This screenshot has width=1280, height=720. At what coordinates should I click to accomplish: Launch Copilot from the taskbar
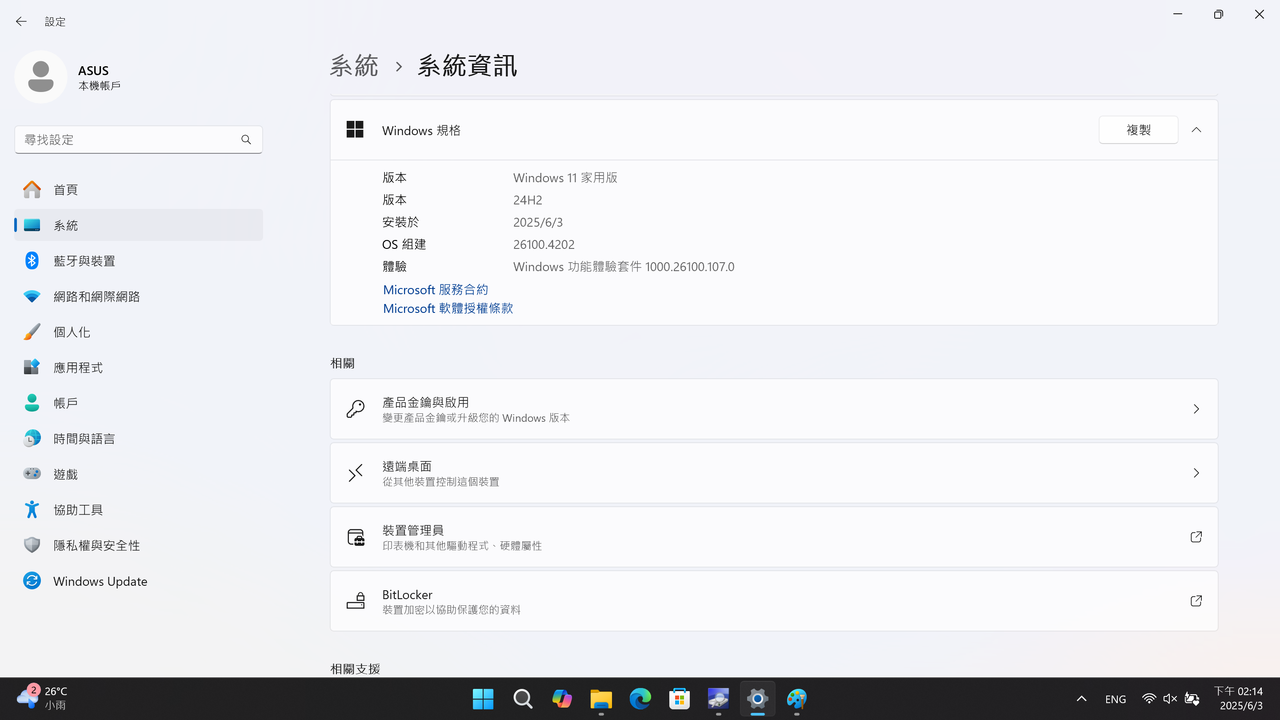[562, 699]
